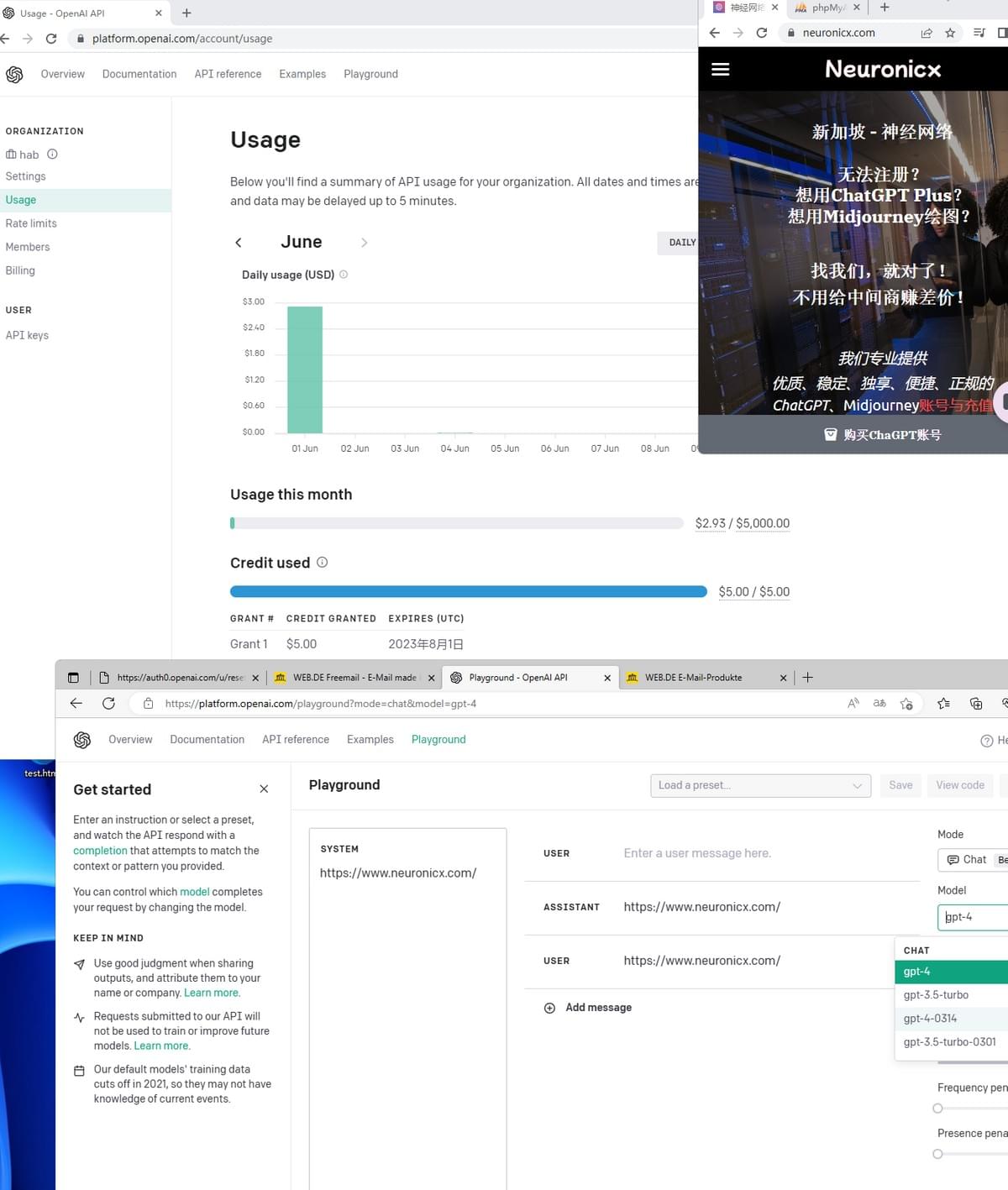Open the Load a preset dropdown
This screenshot has width=1008, height=1190.
[x=760, y=785]
